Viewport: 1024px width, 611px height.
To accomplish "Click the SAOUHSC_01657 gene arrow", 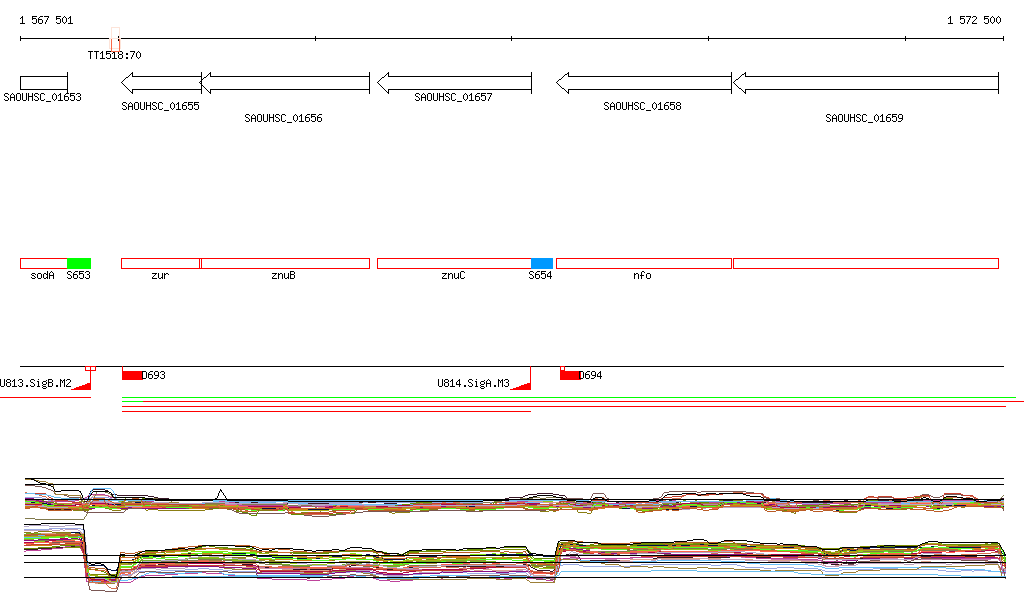I will [x=453, y=82].
